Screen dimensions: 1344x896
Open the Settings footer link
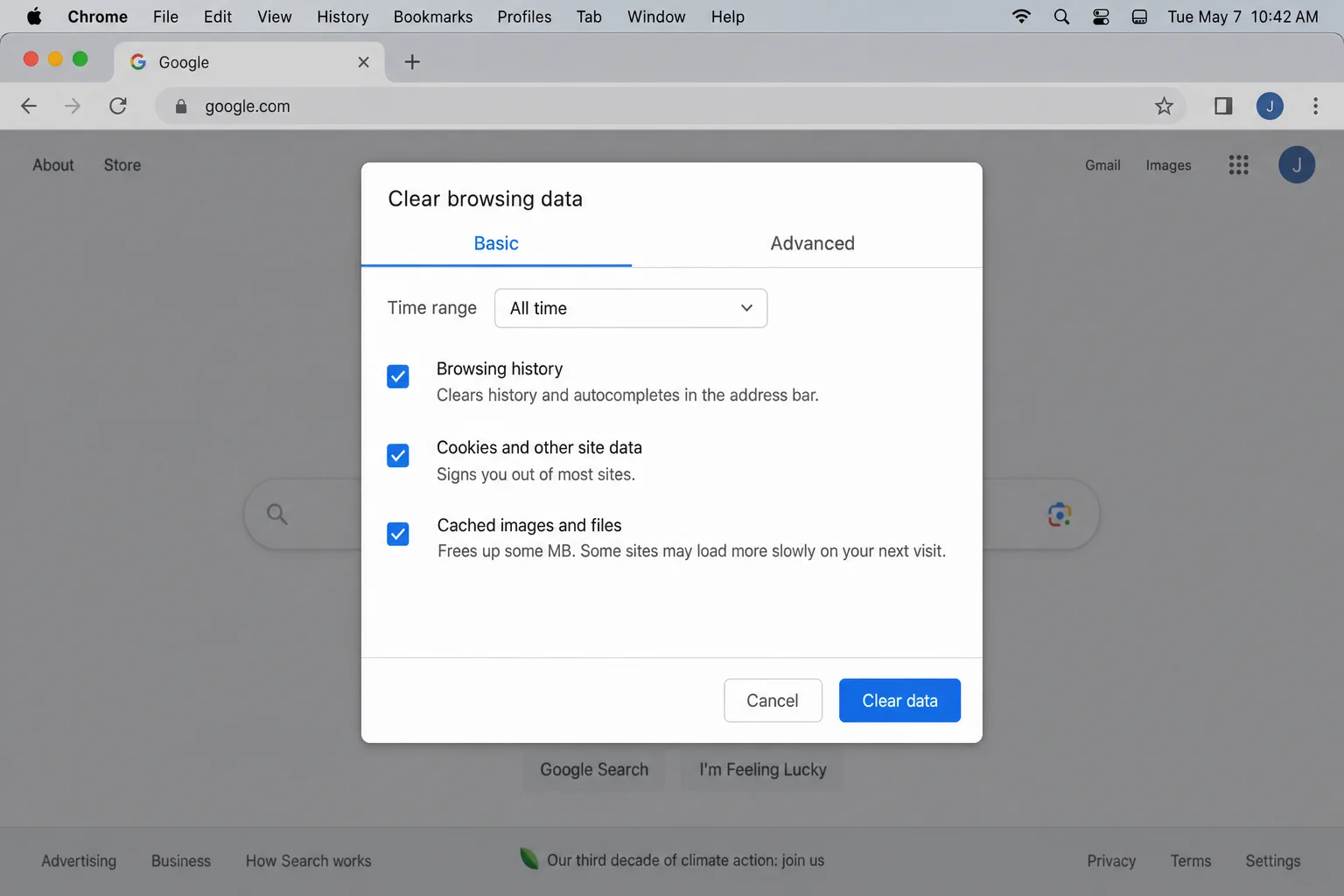coord(1272,861)
